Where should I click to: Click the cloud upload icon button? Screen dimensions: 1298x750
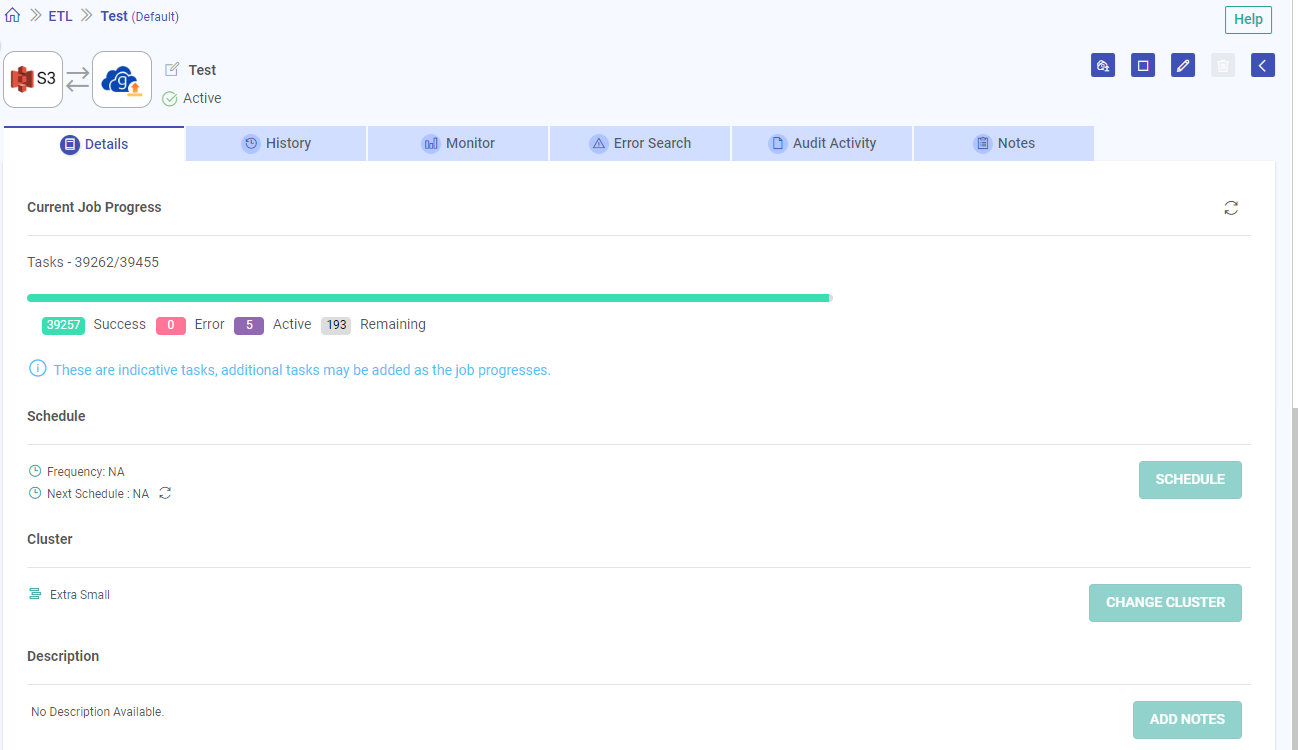point(1103,66)
